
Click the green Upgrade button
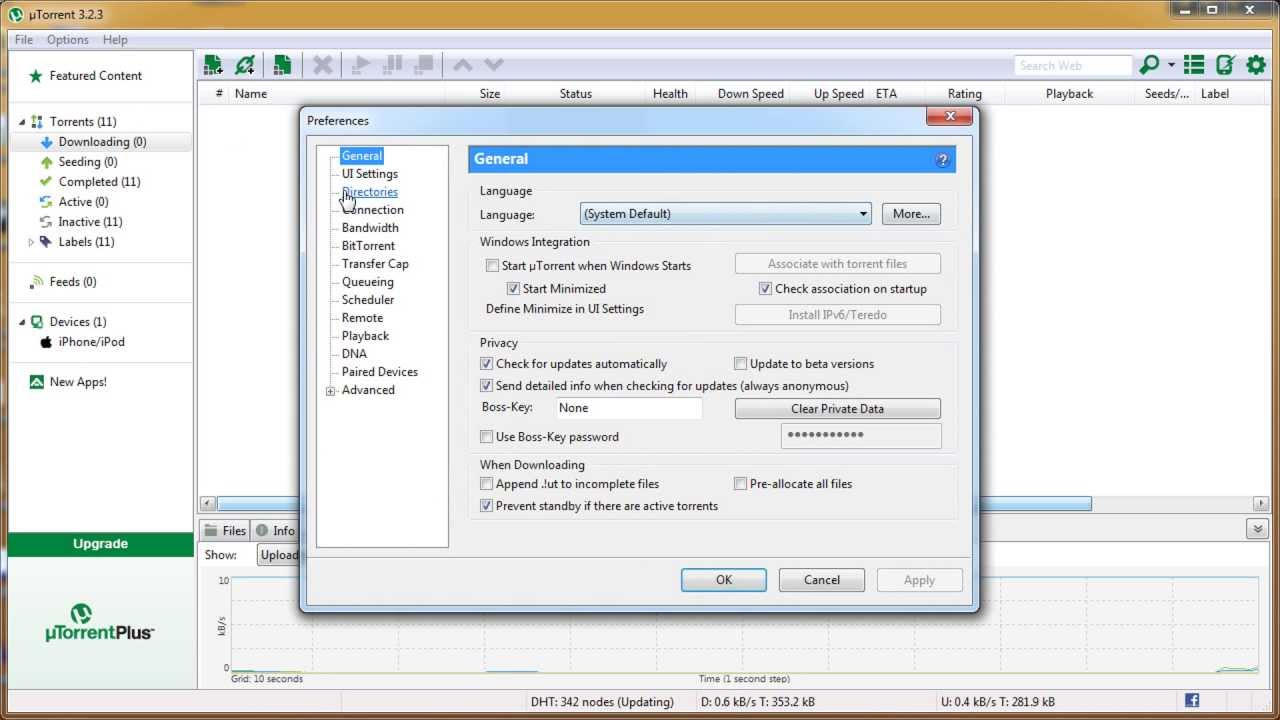100,544
